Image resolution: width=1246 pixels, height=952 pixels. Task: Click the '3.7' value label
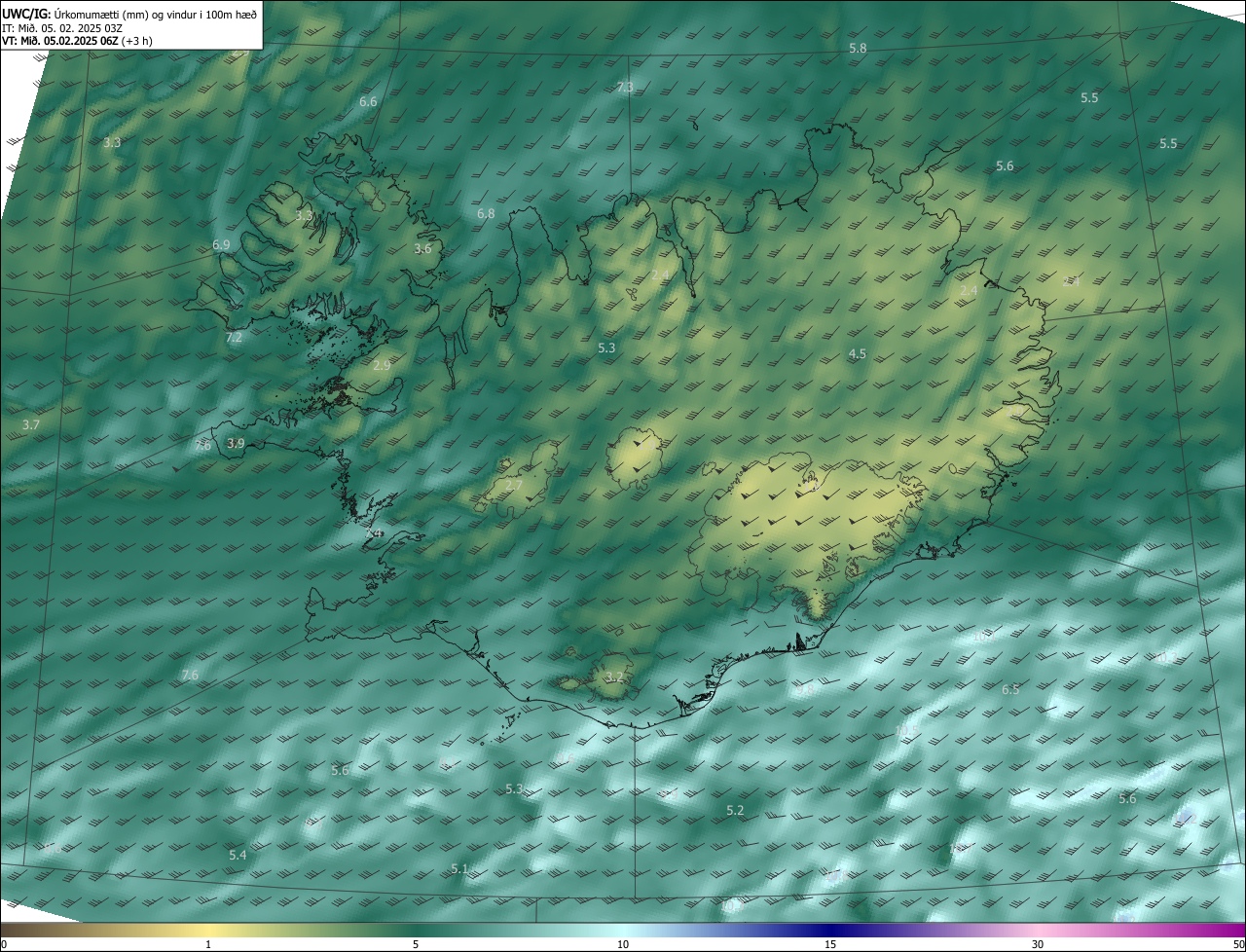click(31, 424)
